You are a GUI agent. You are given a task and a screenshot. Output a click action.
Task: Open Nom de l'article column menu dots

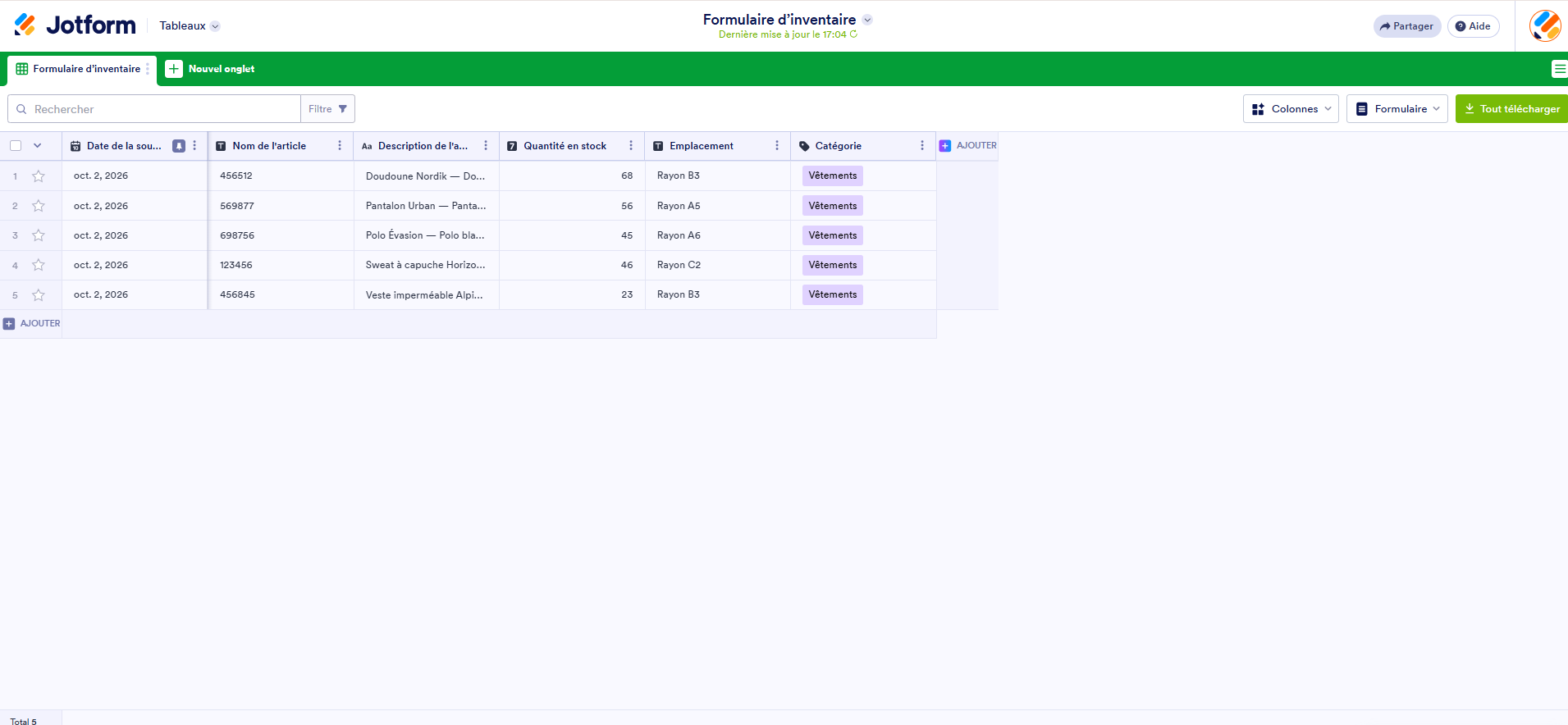tap(340, 146)
